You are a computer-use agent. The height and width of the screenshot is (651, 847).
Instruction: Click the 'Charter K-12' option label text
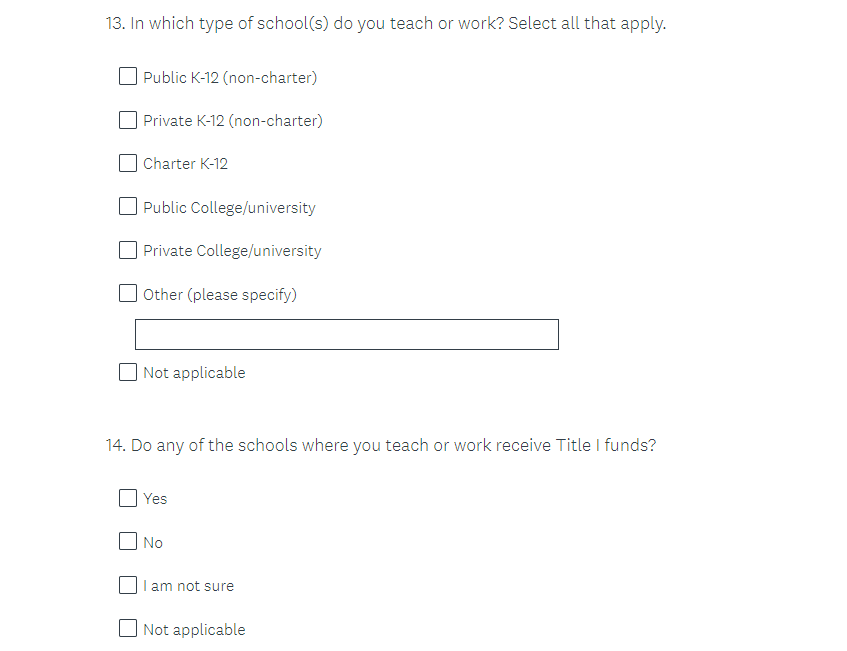click(x=185, y=164)
